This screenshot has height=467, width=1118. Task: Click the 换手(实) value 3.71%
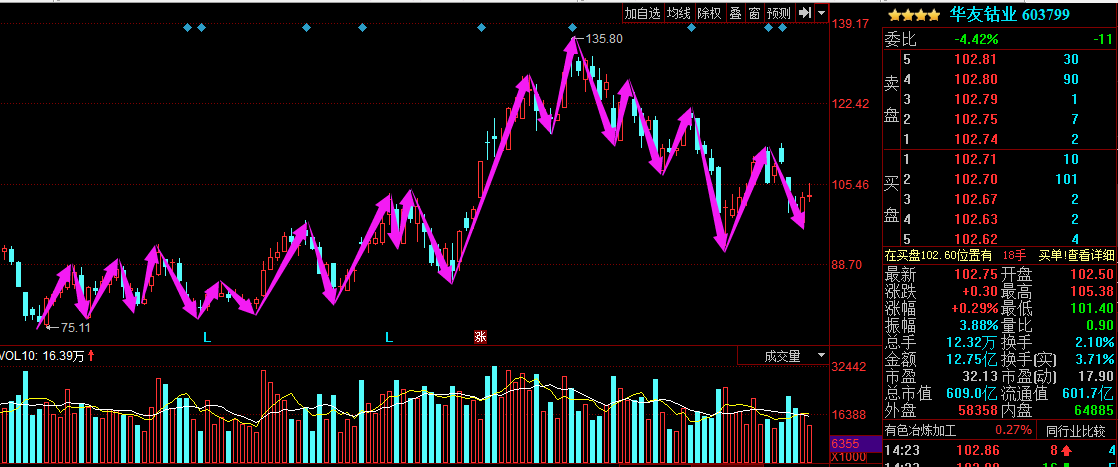pyautogui.click(x=1094, y=359)
